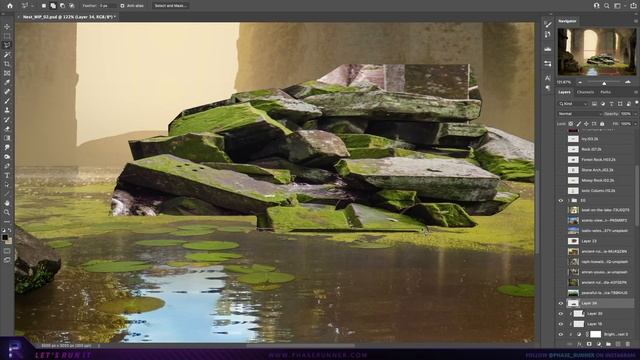Viewport: 640px width, 360px height.
Task: Hide Layer 16 with its eye icon
Action: tap(561, 324)
